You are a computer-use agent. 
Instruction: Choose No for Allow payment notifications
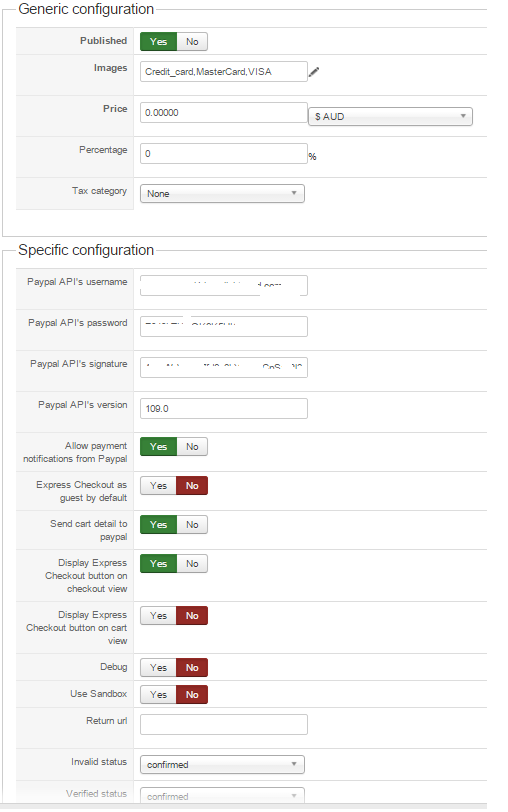pyautogui.click(x=192, y=446)
